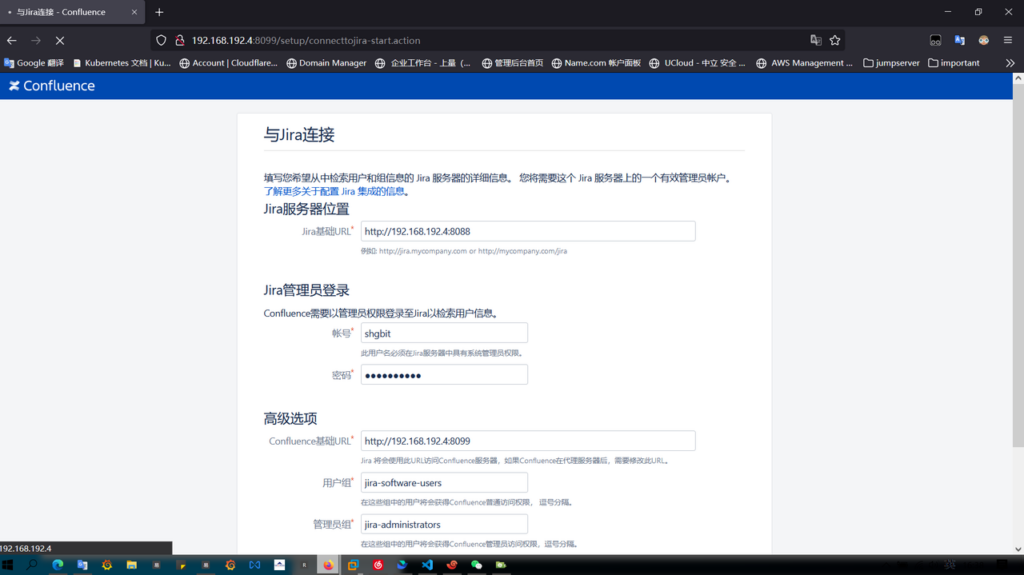Click the Confluence logo in header

click(52, 86)
